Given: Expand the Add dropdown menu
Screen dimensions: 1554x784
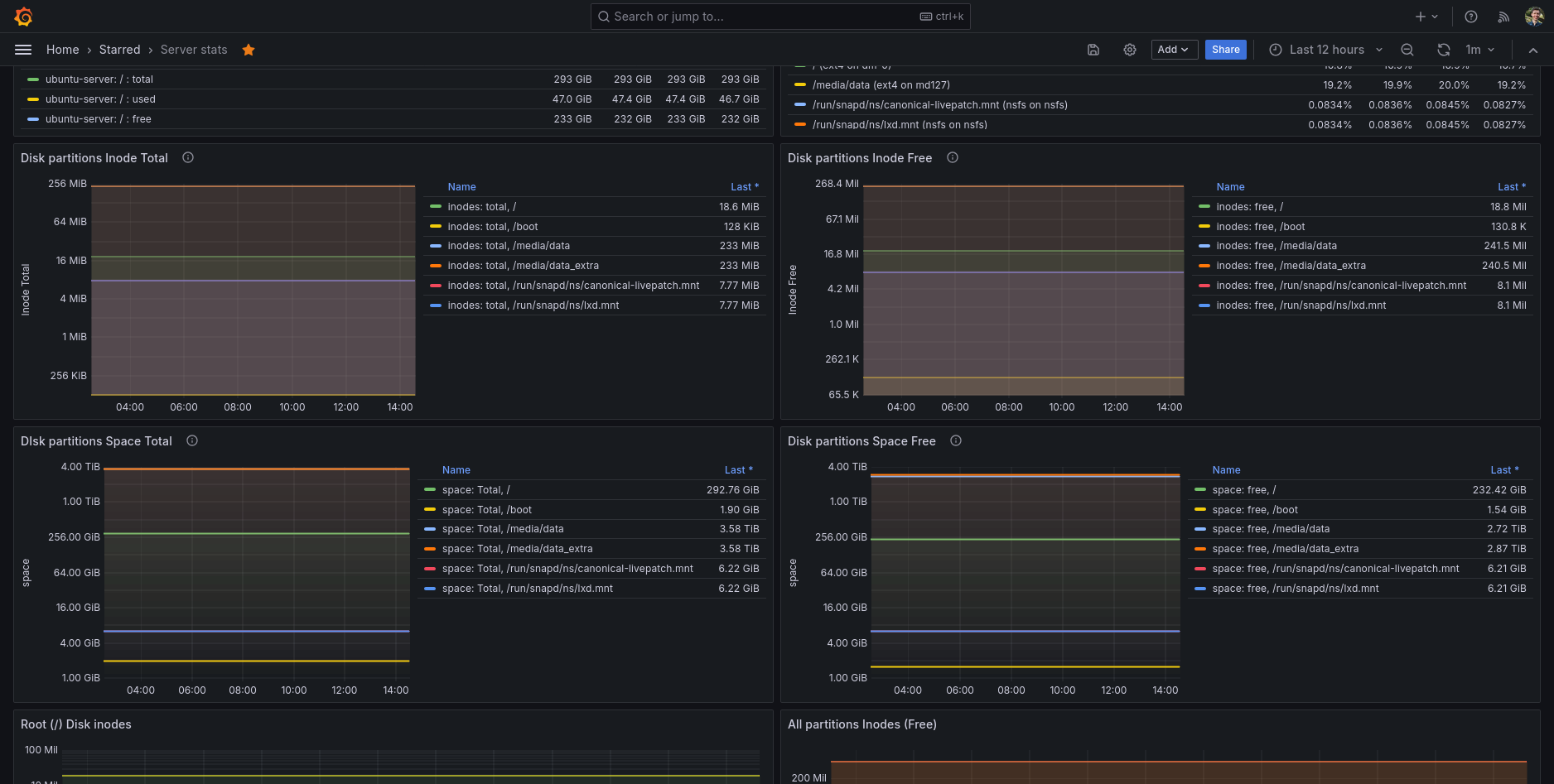Looking at the screenshot, I should [1174, 50].
